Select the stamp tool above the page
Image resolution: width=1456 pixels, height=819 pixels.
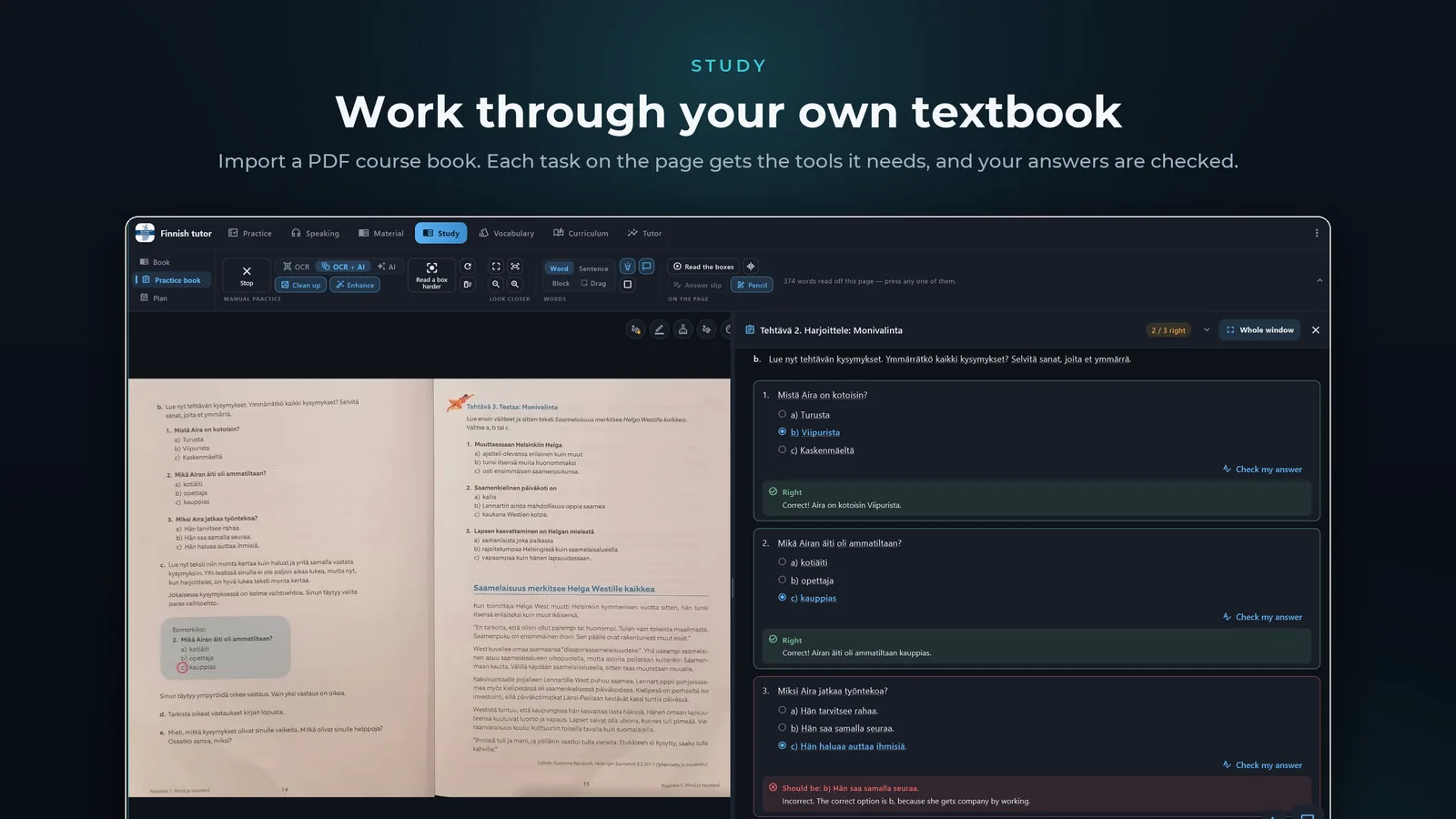[x=682, y=329]
